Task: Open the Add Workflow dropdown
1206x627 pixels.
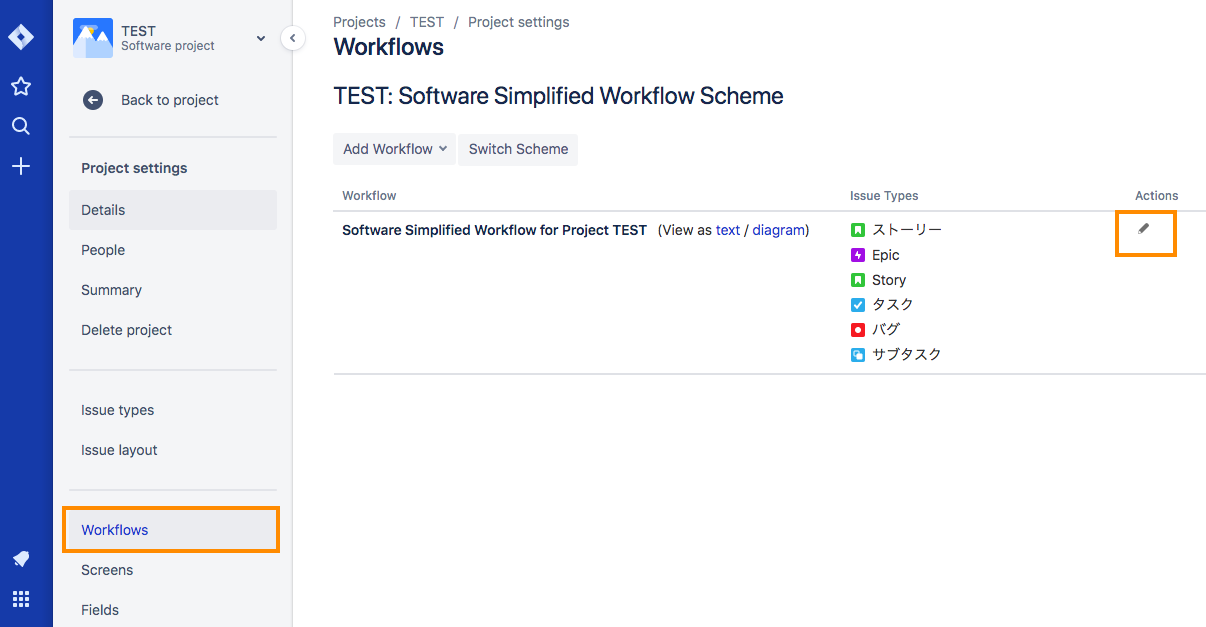Action: [394, 149]
